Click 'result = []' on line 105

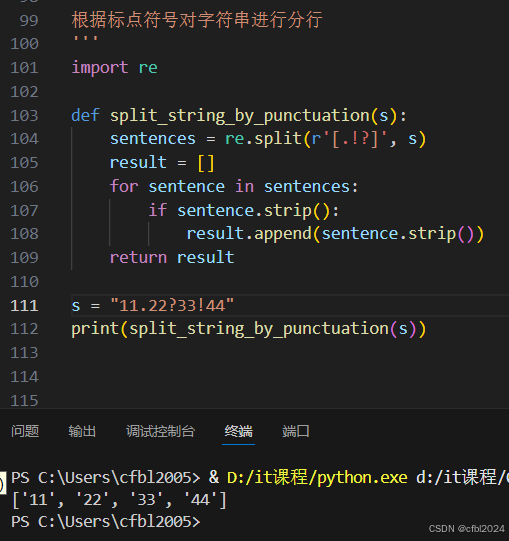[162, 163]
